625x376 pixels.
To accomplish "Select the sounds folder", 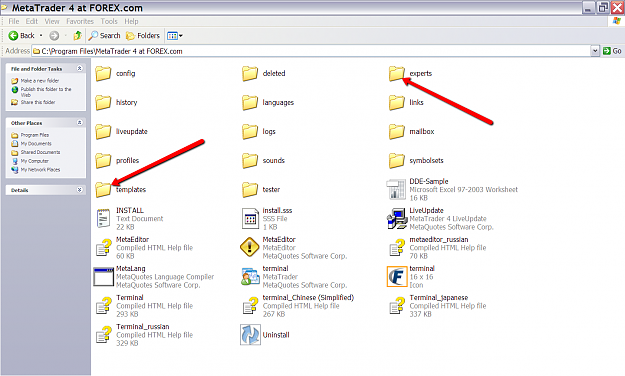I will pyautogui.click(x=263, y=161).
